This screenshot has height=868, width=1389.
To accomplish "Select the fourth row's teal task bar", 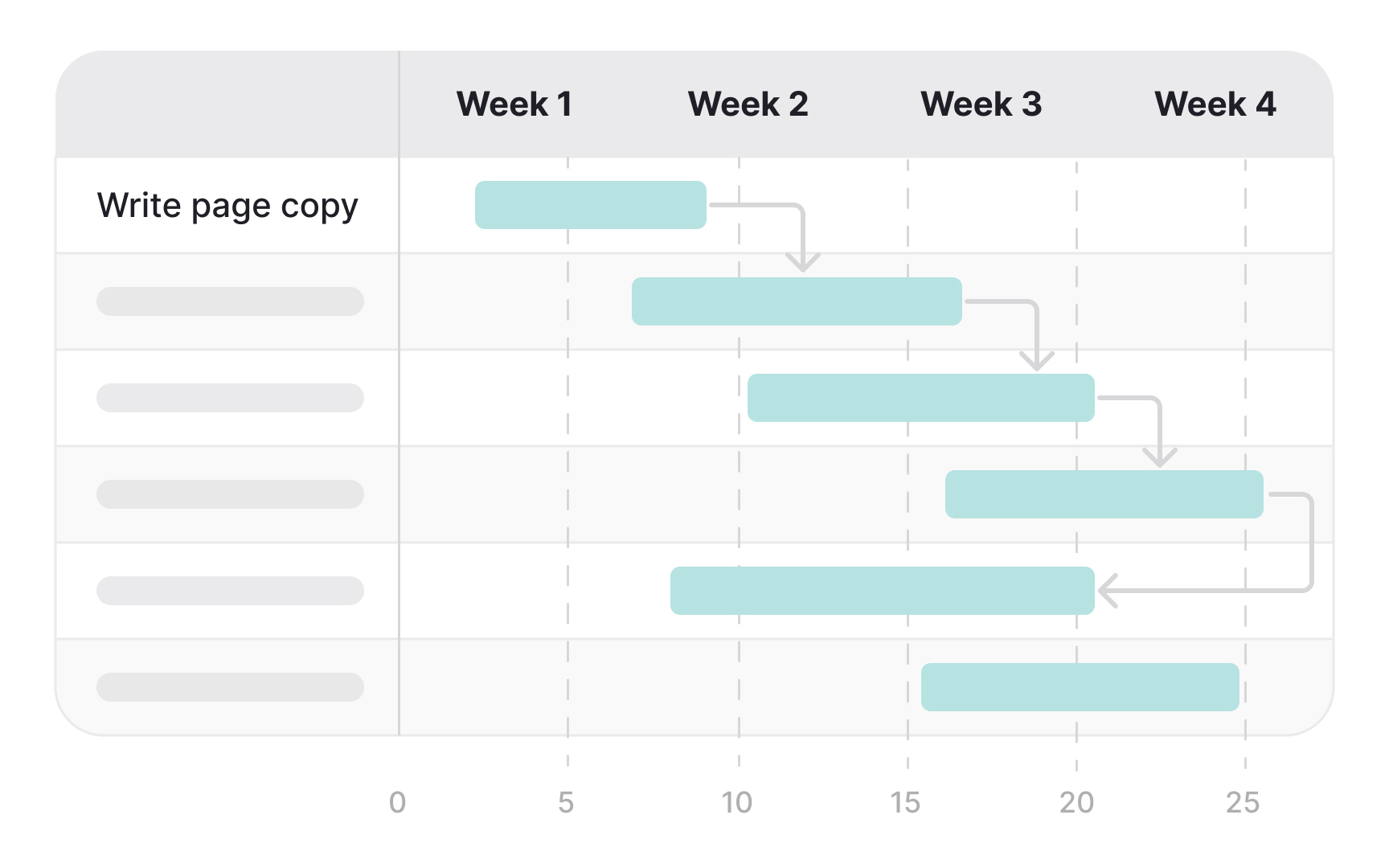I will 1104,494.
